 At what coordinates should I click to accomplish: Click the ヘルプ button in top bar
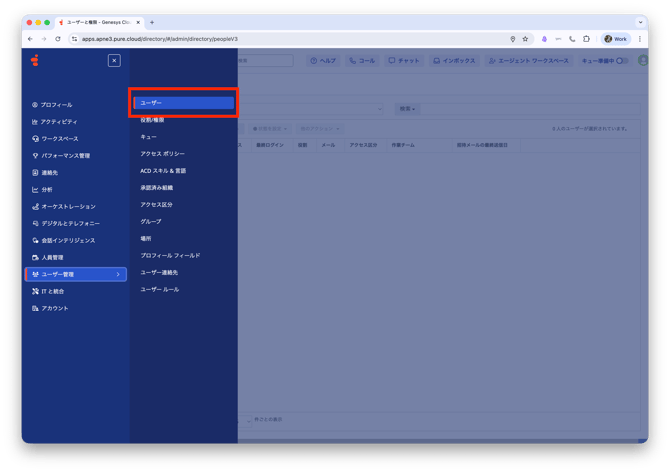pos(323,61)
